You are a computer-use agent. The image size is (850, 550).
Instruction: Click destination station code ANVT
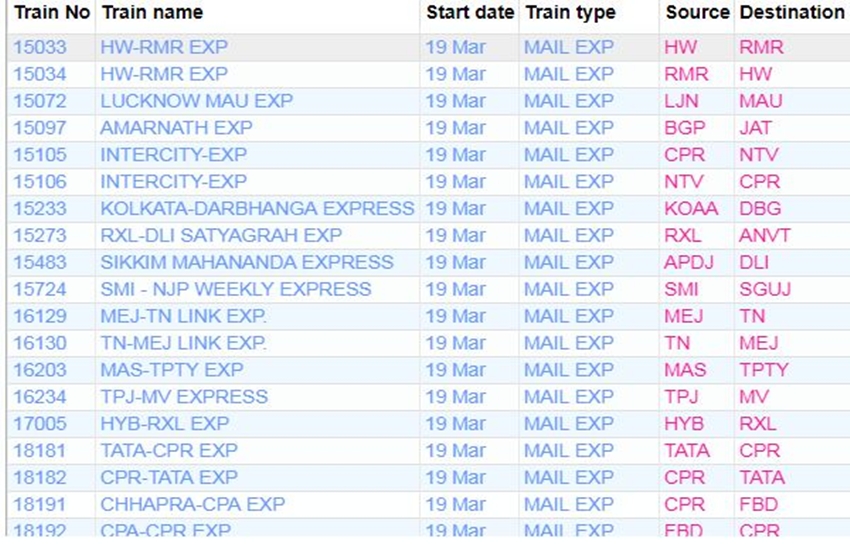(765, 235)
